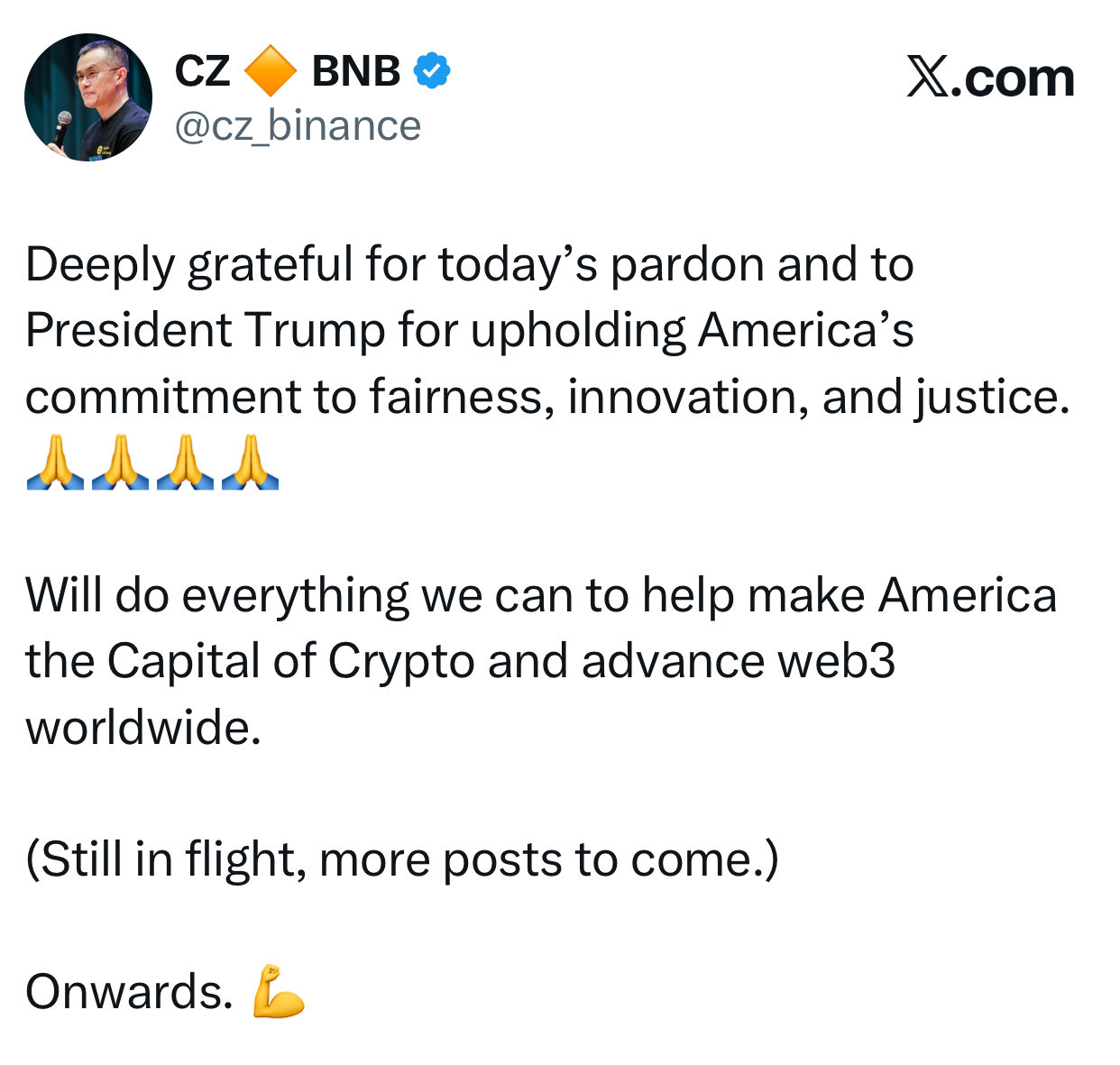The image size is (1120, 1065).
Task: Click the "BNB" text in the name
Action: (356, 71)
